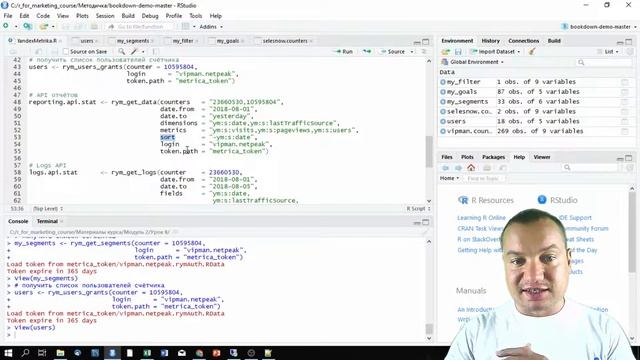Open the Global Environment dropdown
Viewport: 640px width, 360px height.
click(x=473, y=62)
